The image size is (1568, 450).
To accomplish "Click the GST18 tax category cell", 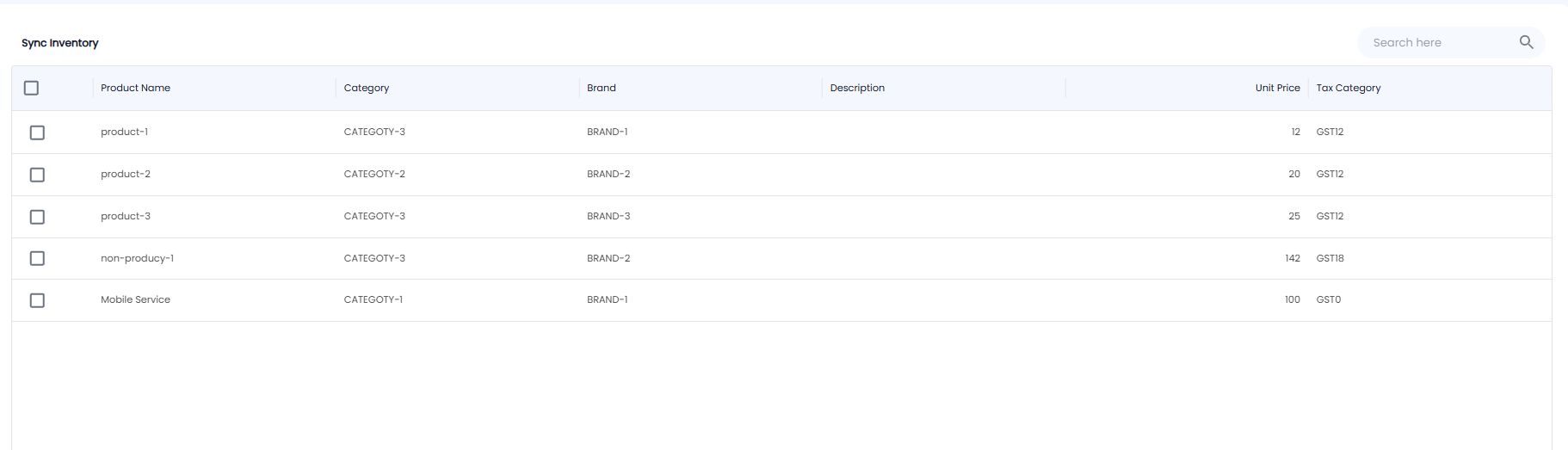I will pyautogui.click(x=1330, y=258).
